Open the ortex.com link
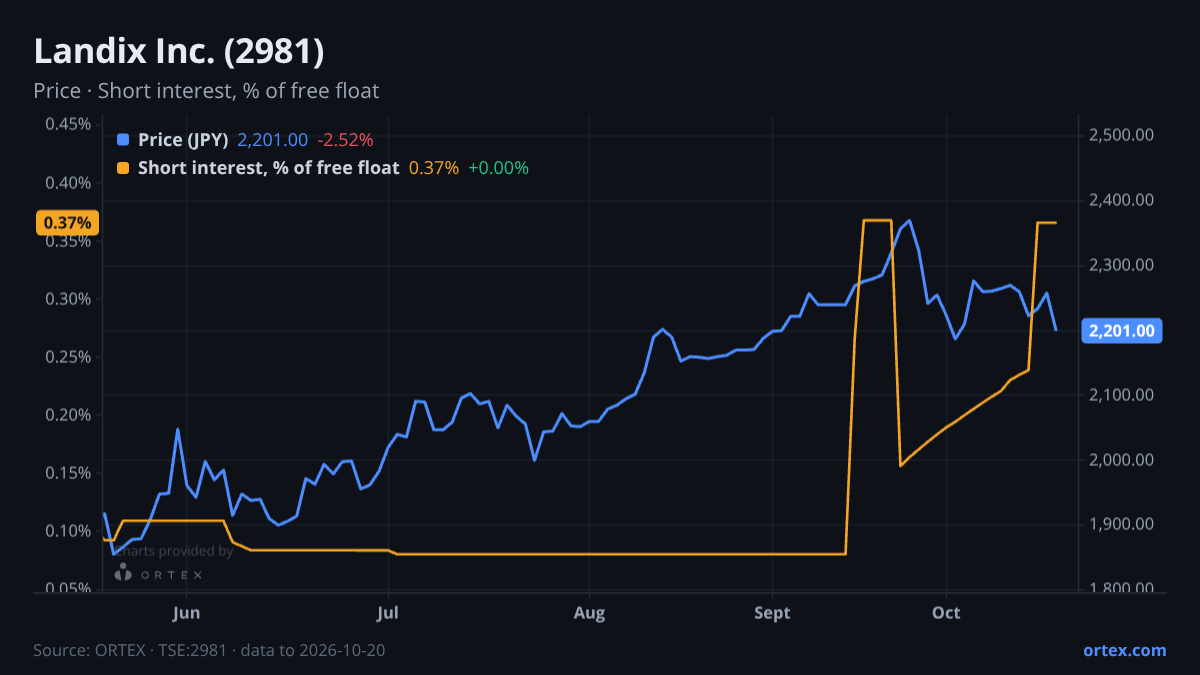Viewport: 1200px width, 675px height. [x=1125, y=650]
